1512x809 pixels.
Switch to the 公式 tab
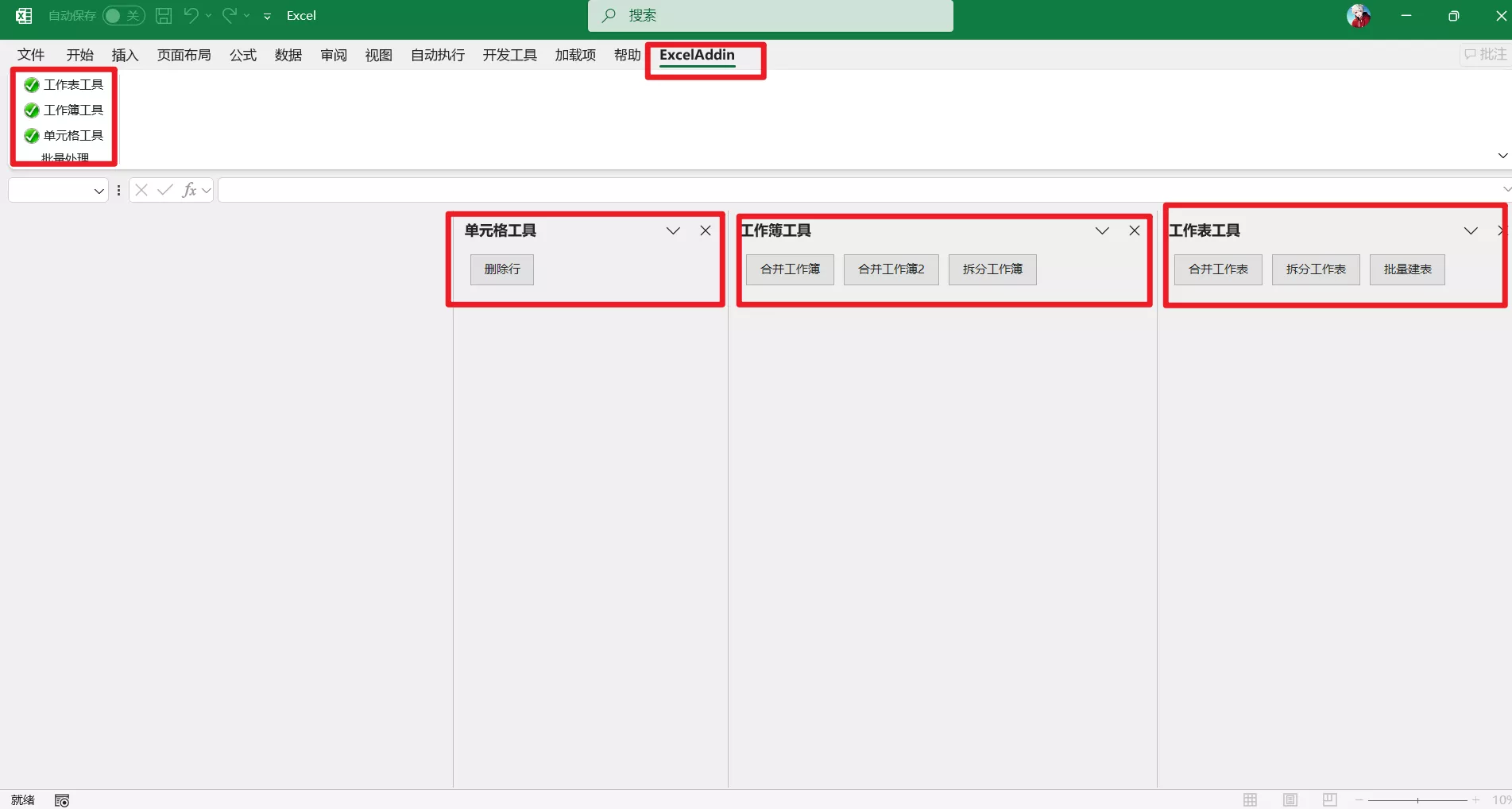[x=243, y=55]
